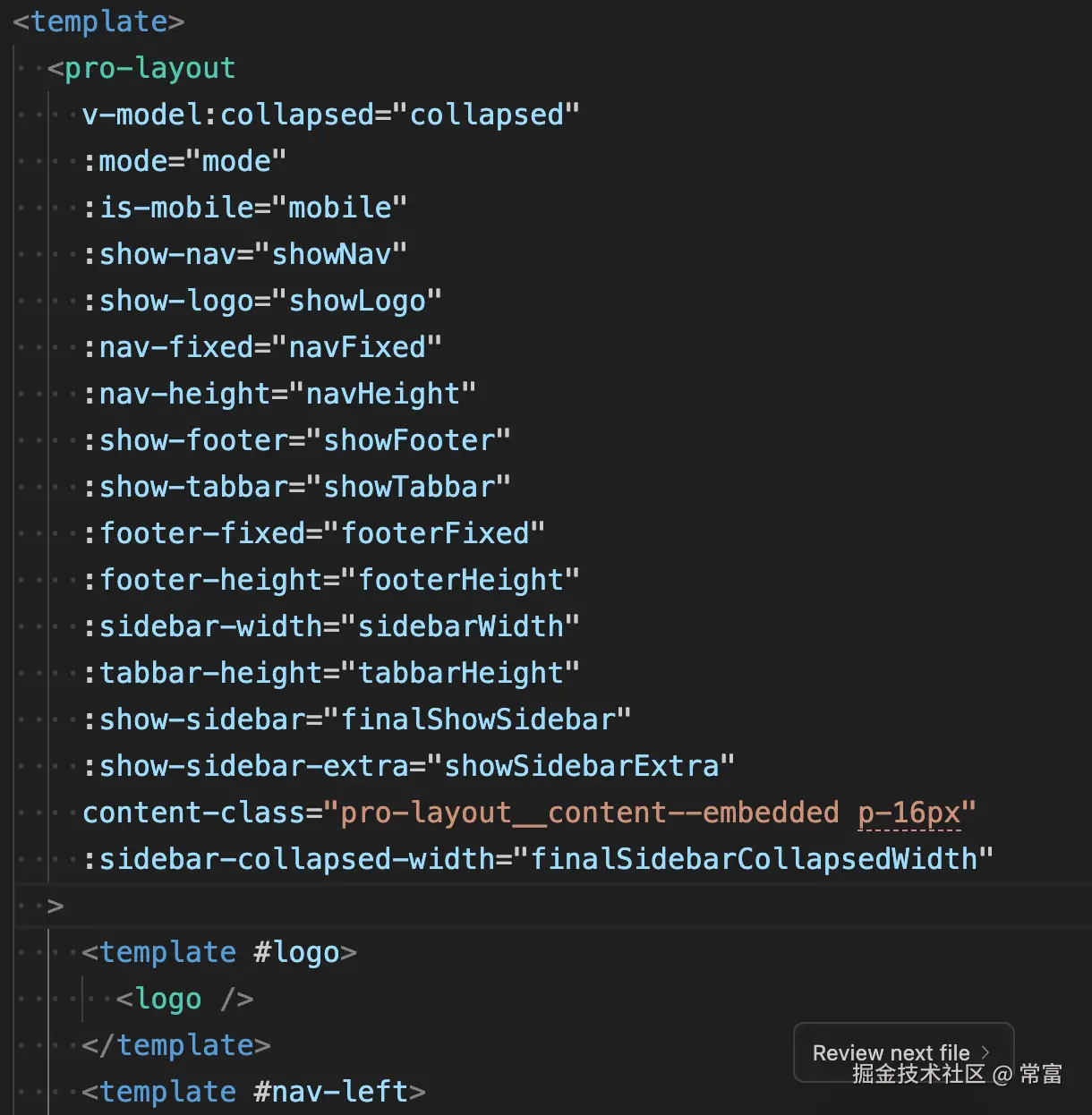Place cursor on the opening template tag
1092x1115 pixels.
[x=98, y=21]
